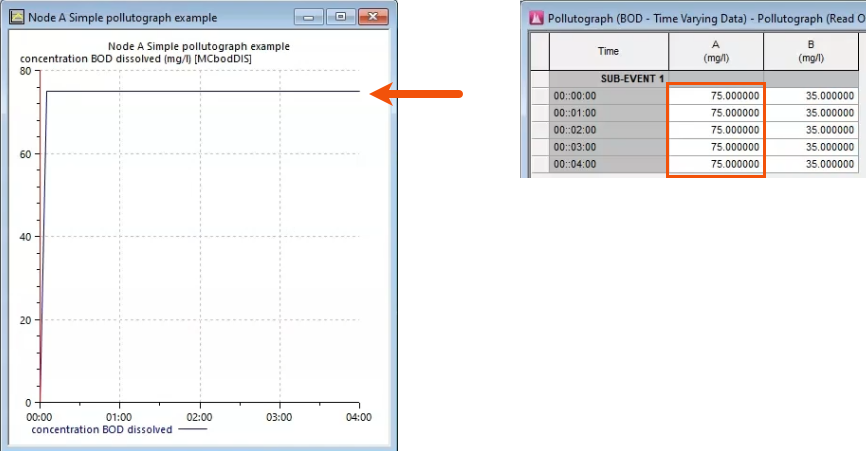This screenshot has width=866, height=451.
Task: Click the 04:00 label on the x-axis
Action: click(x=359, y=417)
